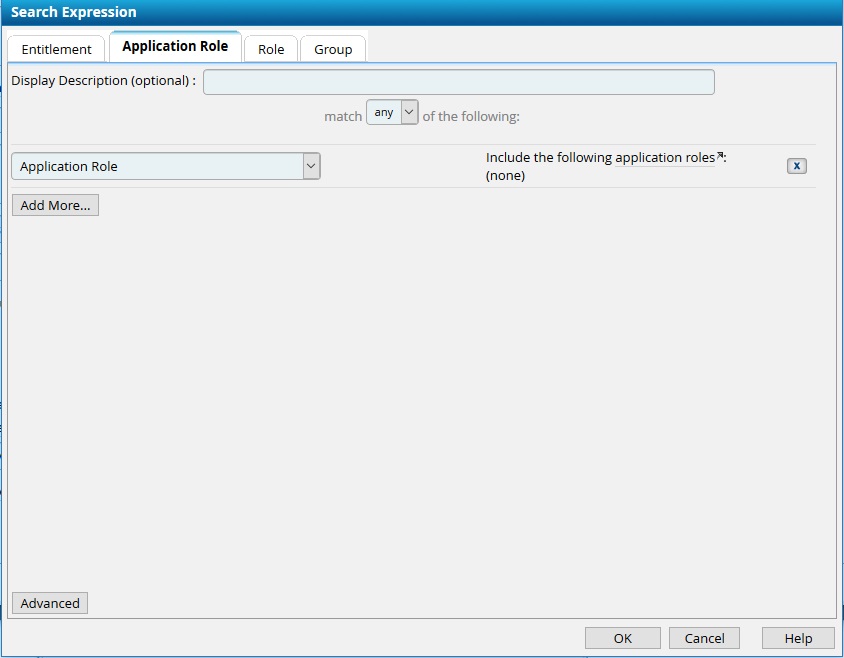Image resolution: width=844 pixels, height=658 pixels.
Task: Select the Application Role tab
Action: click(175, 46)
